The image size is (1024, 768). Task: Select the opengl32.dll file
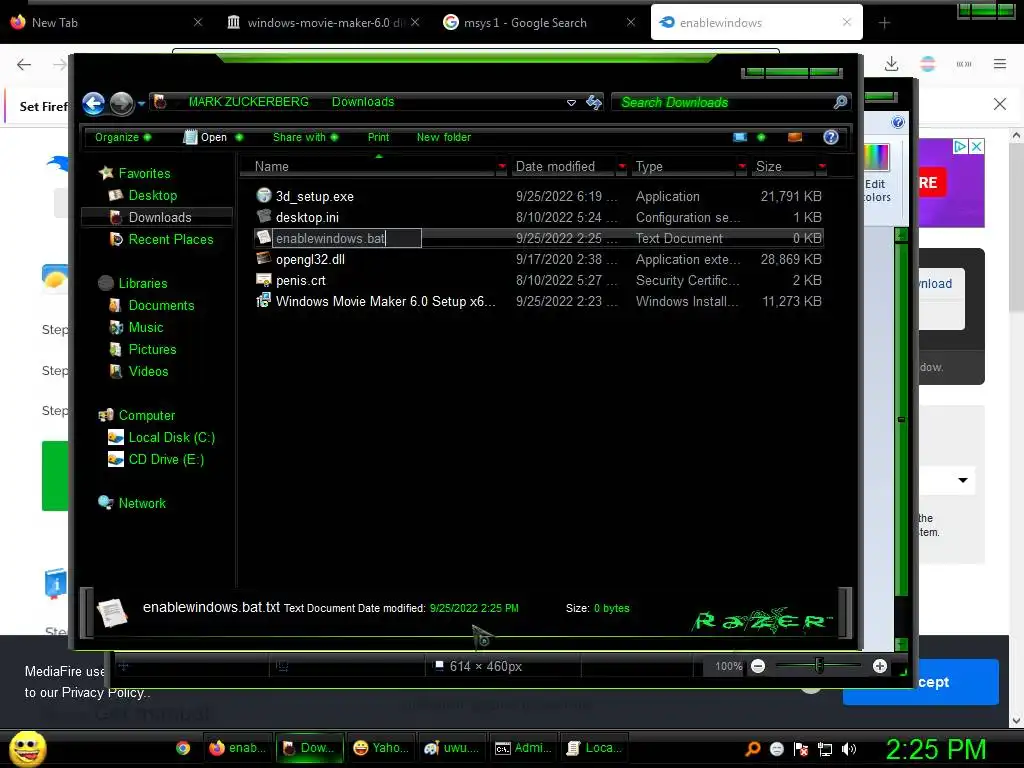pyautogui.click(x=310, y=259)
